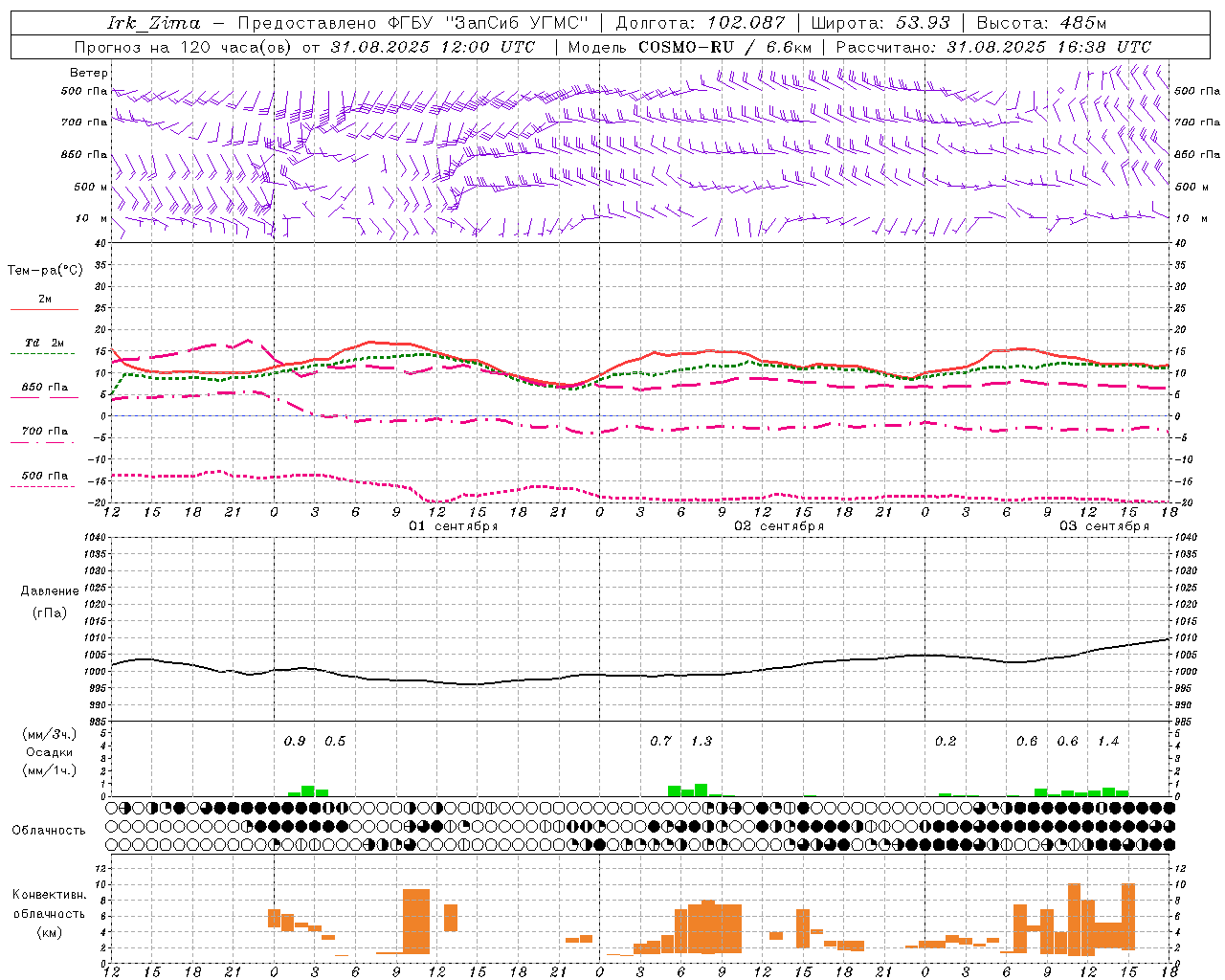Click the "Высота: 485м" header field
The image size is (1225, 980).
[1041, 23]
